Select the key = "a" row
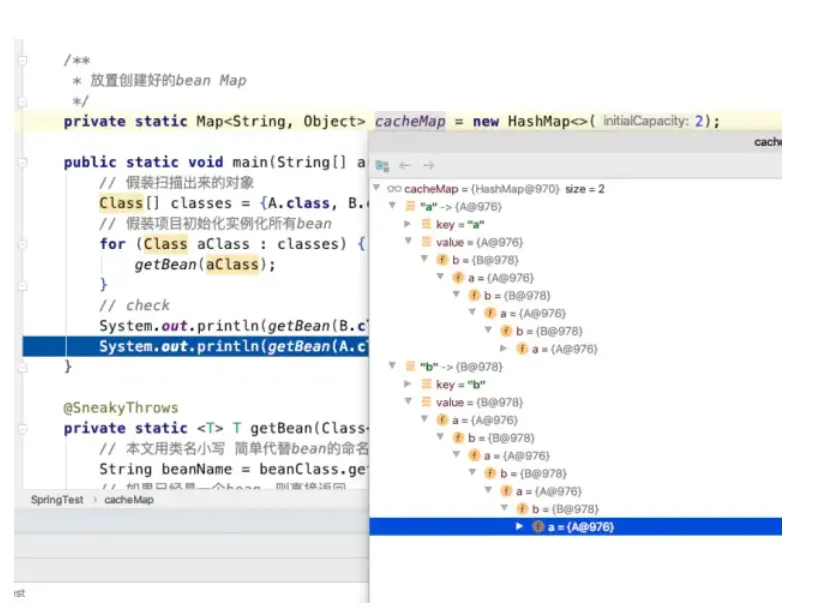This screenshot has height=609, width=833. (575, 224)
